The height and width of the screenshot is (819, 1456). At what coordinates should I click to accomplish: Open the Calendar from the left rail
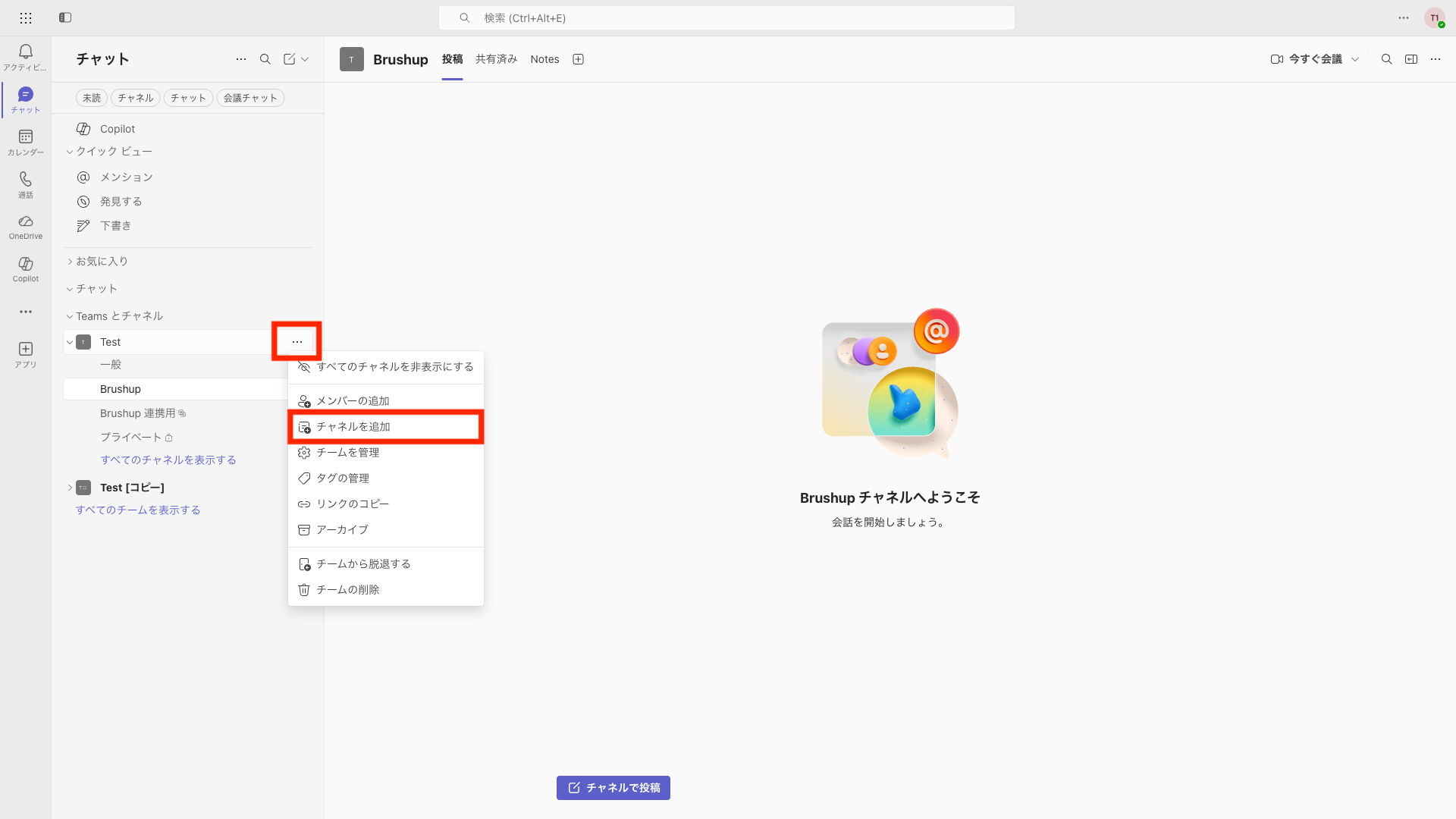[x=25, y=142]
